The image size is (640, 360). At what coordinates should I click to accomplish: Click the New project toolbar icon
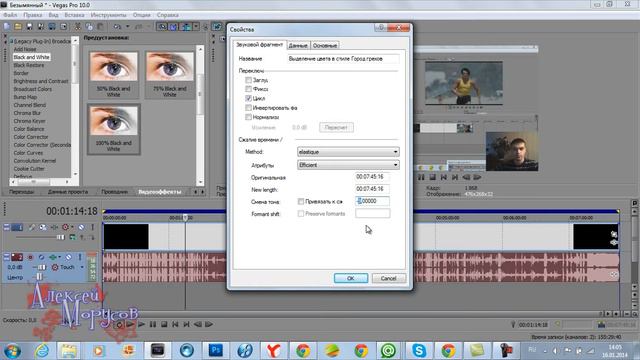pos(7,27)
